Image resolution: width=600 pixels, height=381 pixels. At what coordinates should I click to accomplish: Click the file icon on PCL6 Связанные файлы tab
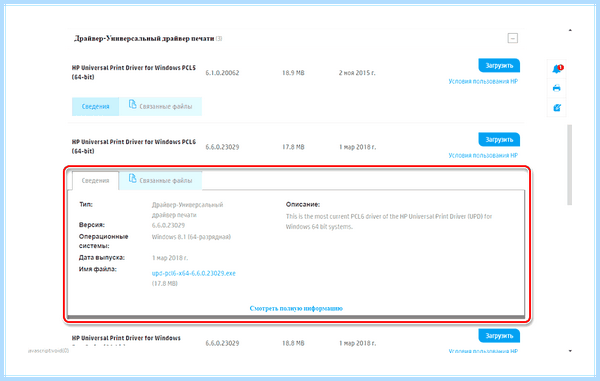tap(132, 178)
